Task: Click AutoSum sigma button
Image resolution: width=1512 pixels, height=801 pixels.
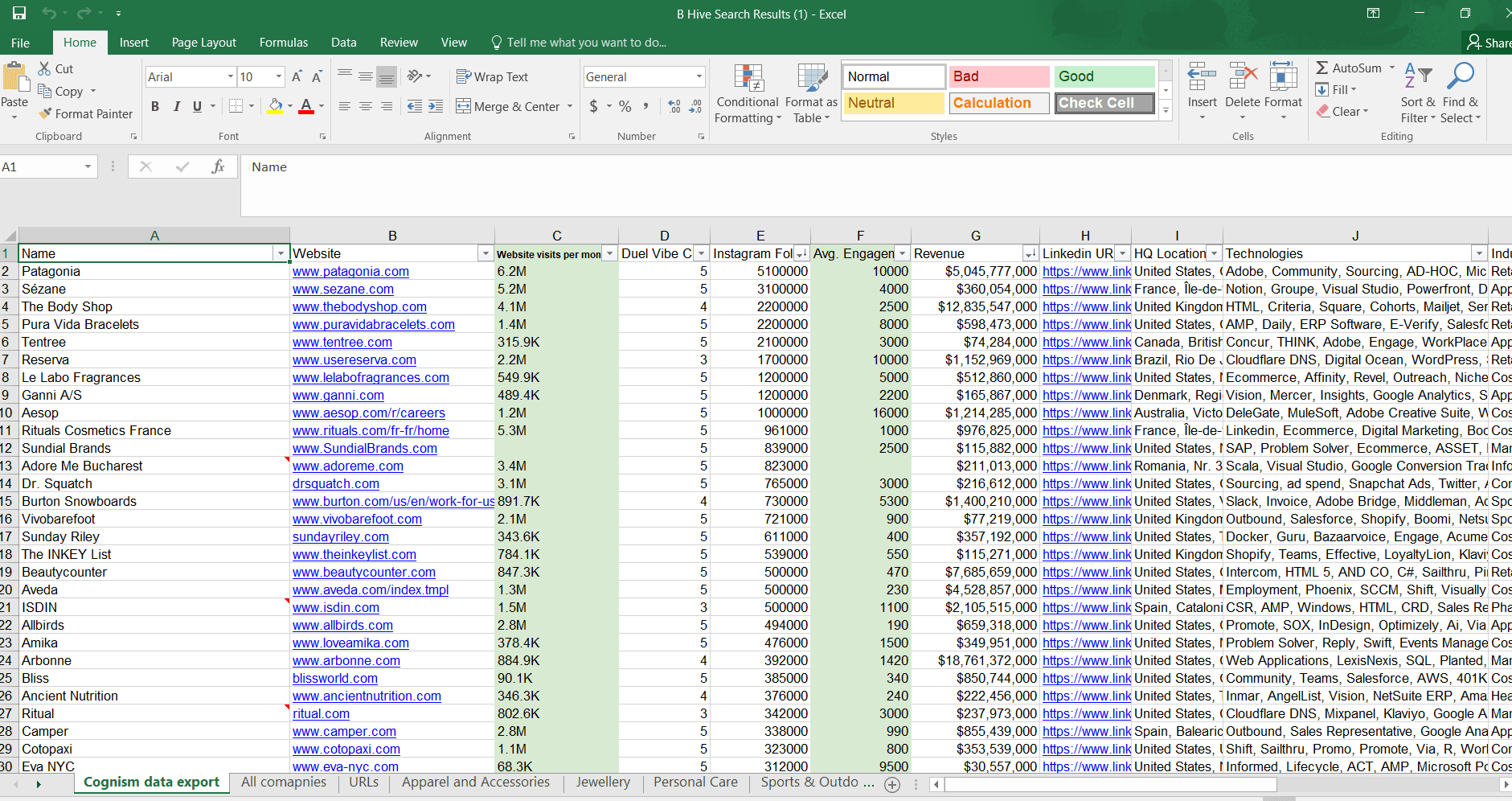Action: click(1349, 68)
